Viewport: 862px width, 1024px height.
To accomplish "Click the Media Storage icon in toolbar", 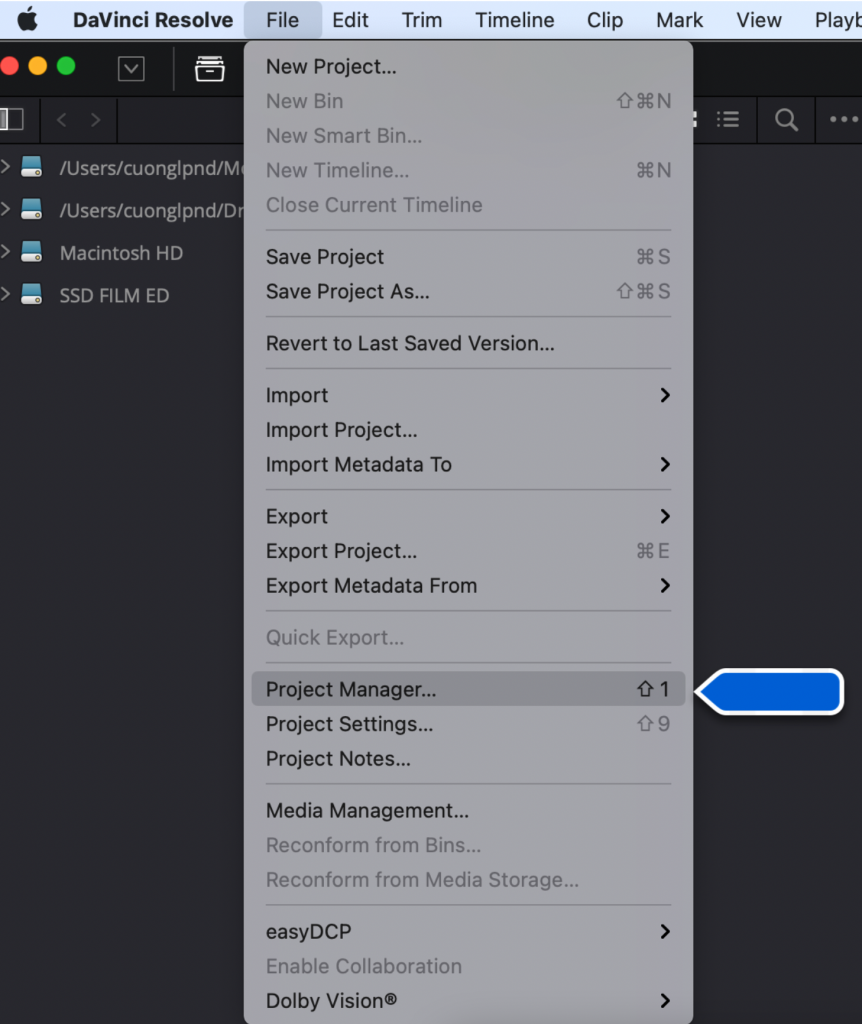I will tap(209, 68).
